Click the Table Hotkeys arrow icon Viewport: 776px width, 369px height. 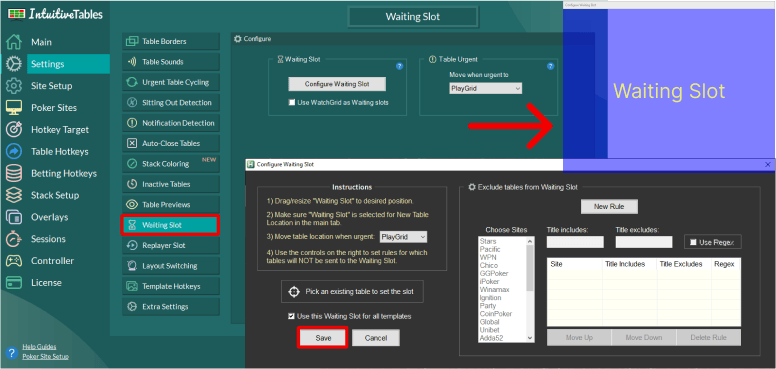click(x=13, y=151)
